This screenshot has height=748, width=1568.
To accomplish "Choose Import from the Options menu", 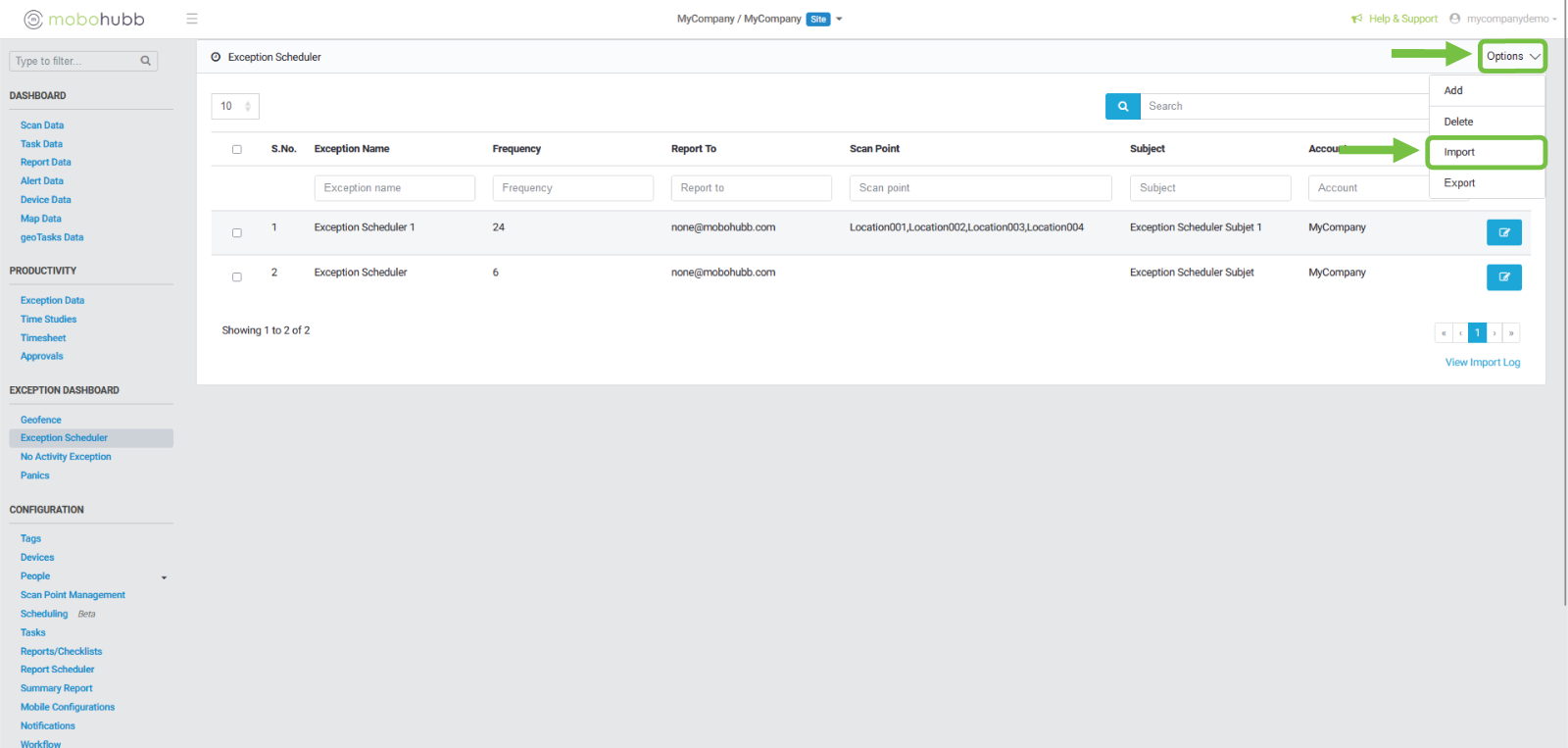I will [x=1459, y=152].
